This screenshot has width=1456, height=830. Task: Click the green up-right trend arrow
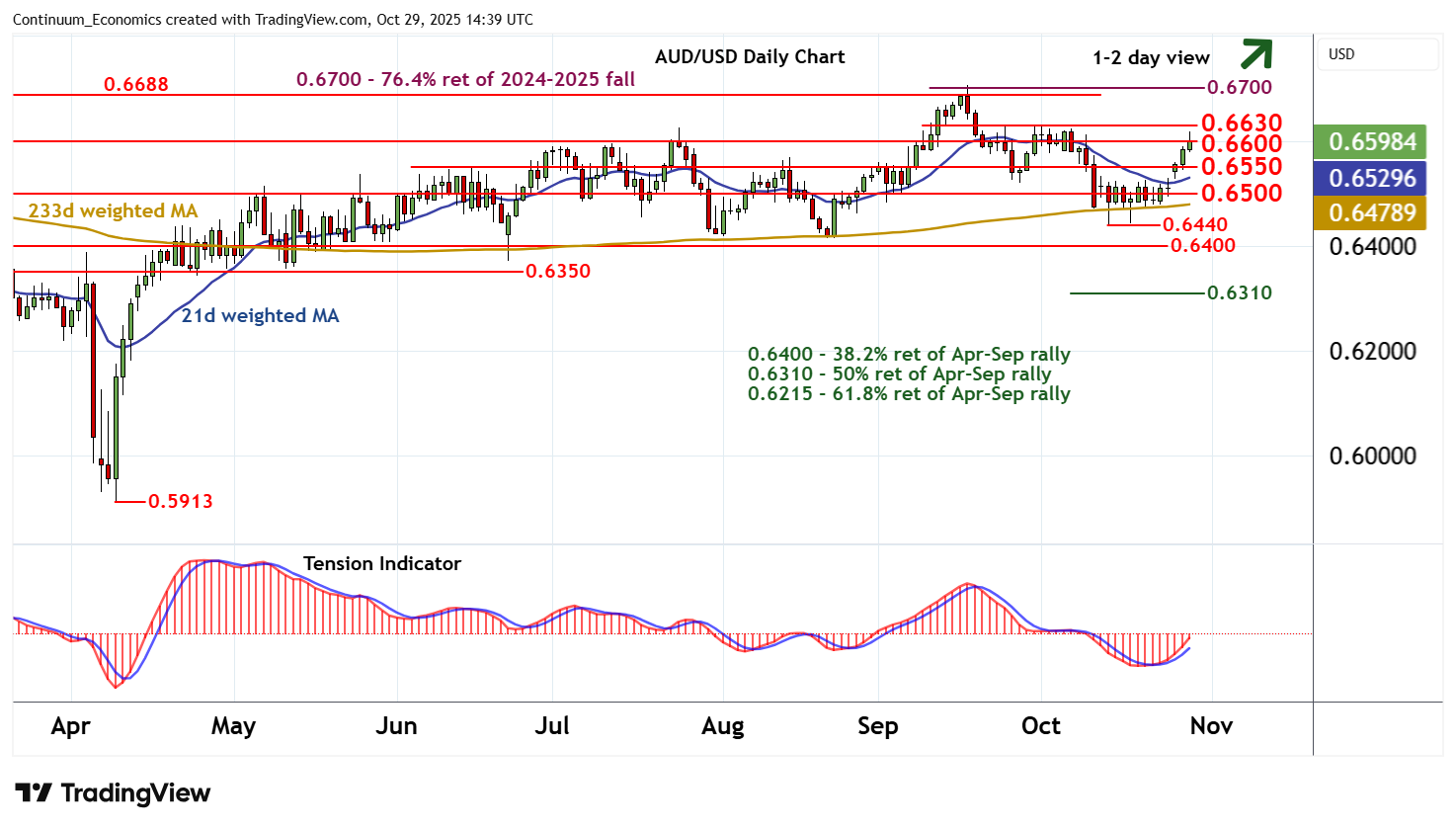click(1255, 53)
